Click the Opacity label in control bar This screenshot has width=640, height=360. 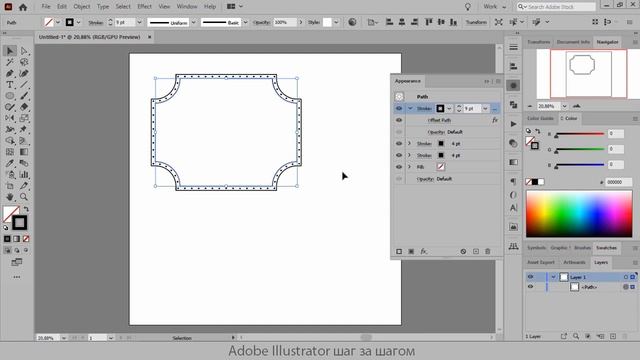(261, 22)
